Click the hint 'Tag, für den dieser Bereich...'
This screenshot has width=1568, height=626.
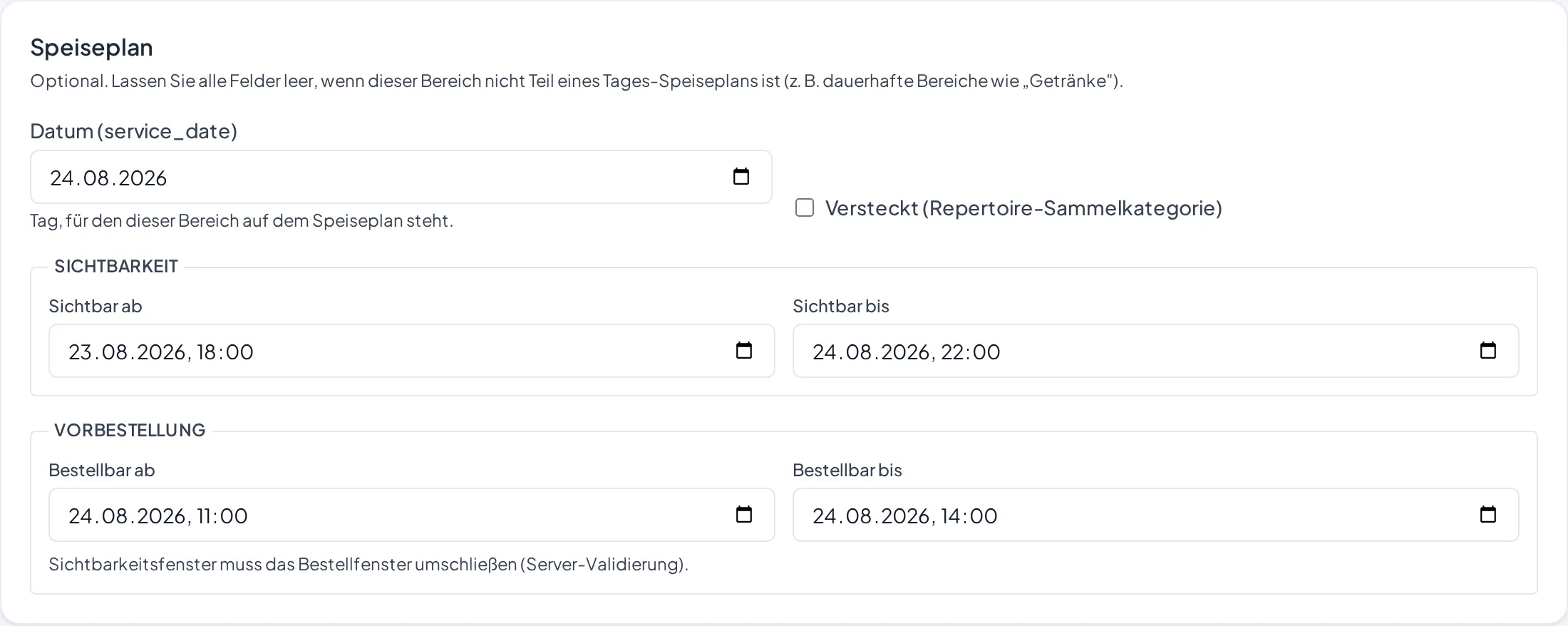pos(242,221)
